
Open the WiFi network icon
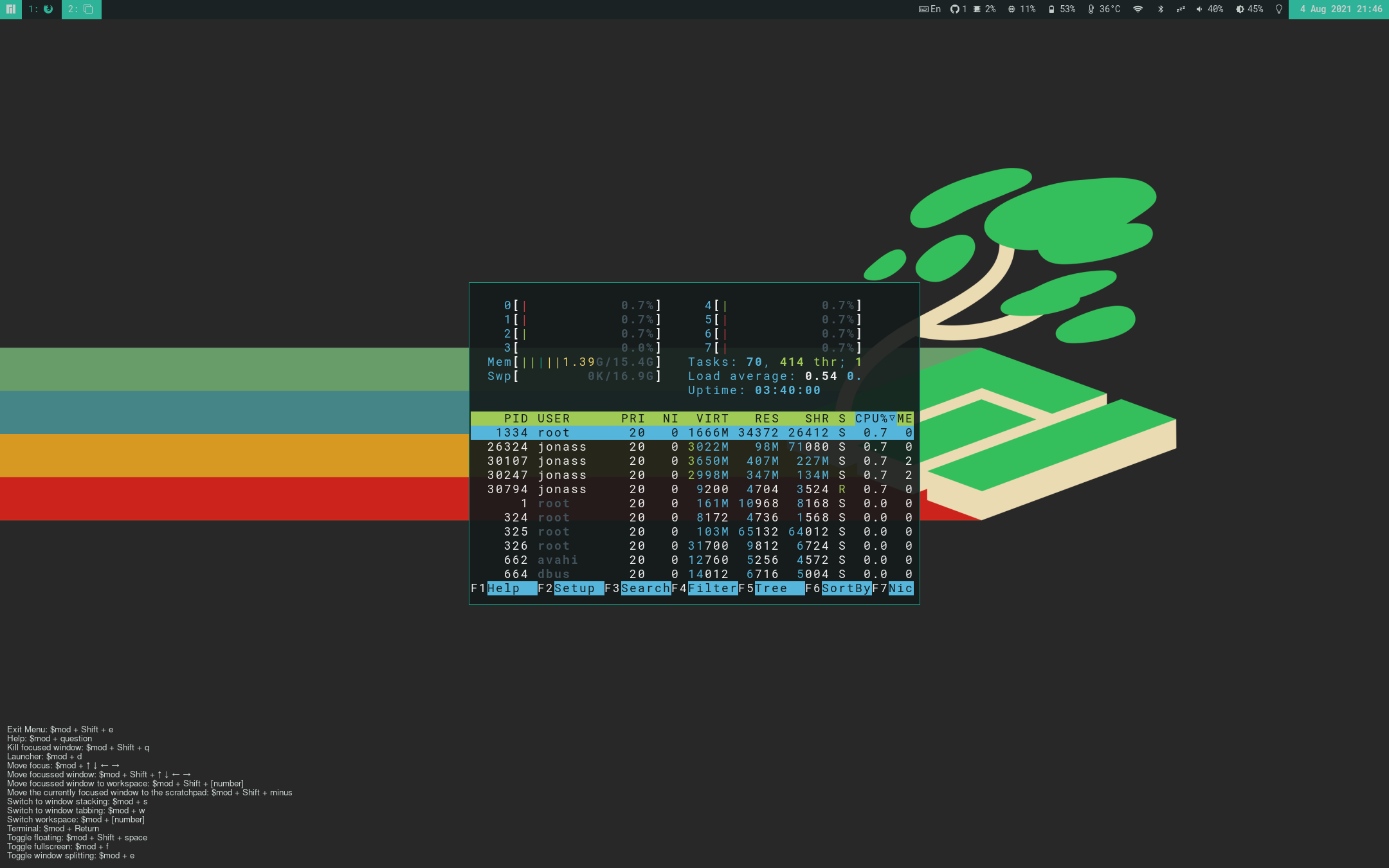tap(1138, 9)
